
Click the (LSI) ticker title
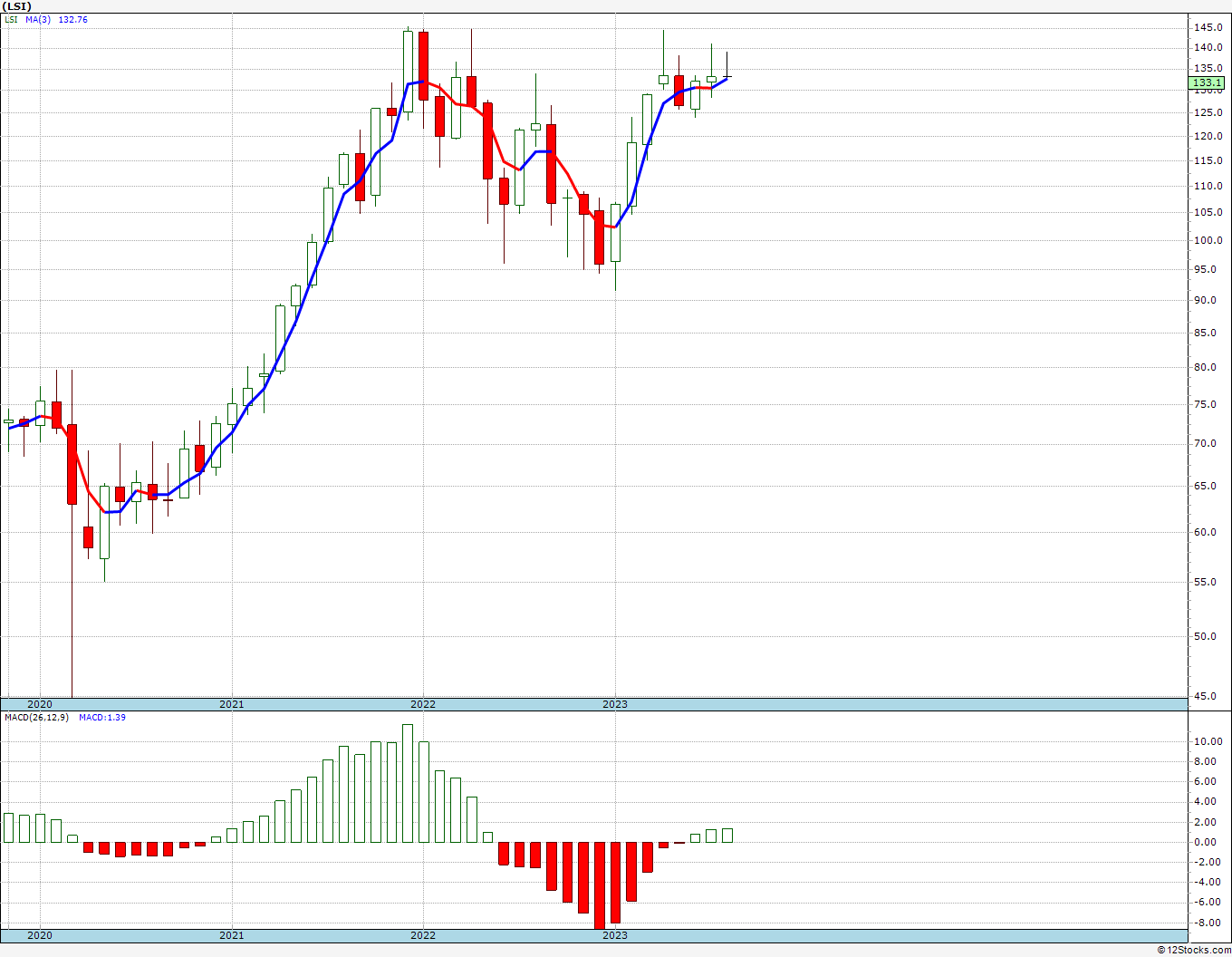[16, 6]
